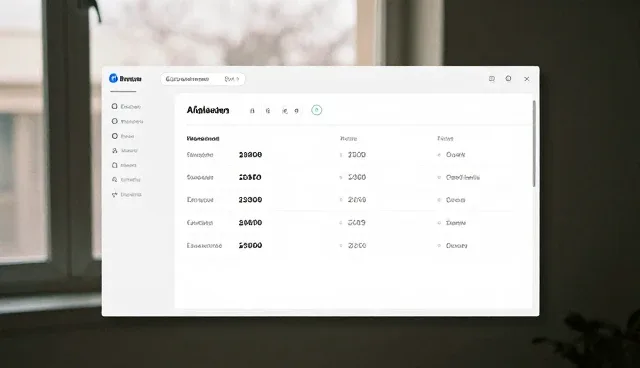640x368 pixels.
Task: Click the green circular icon beside the page title
Action: coord(316,110)
